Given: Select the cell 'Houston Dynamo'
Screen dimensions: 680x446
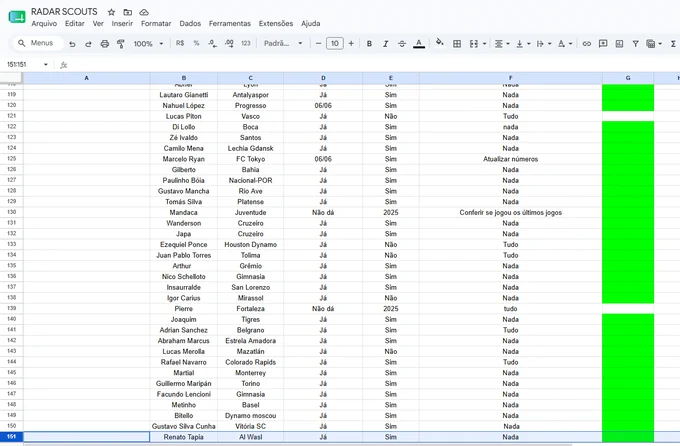Looking at the screenshot, I should click(x=250, y=245).
